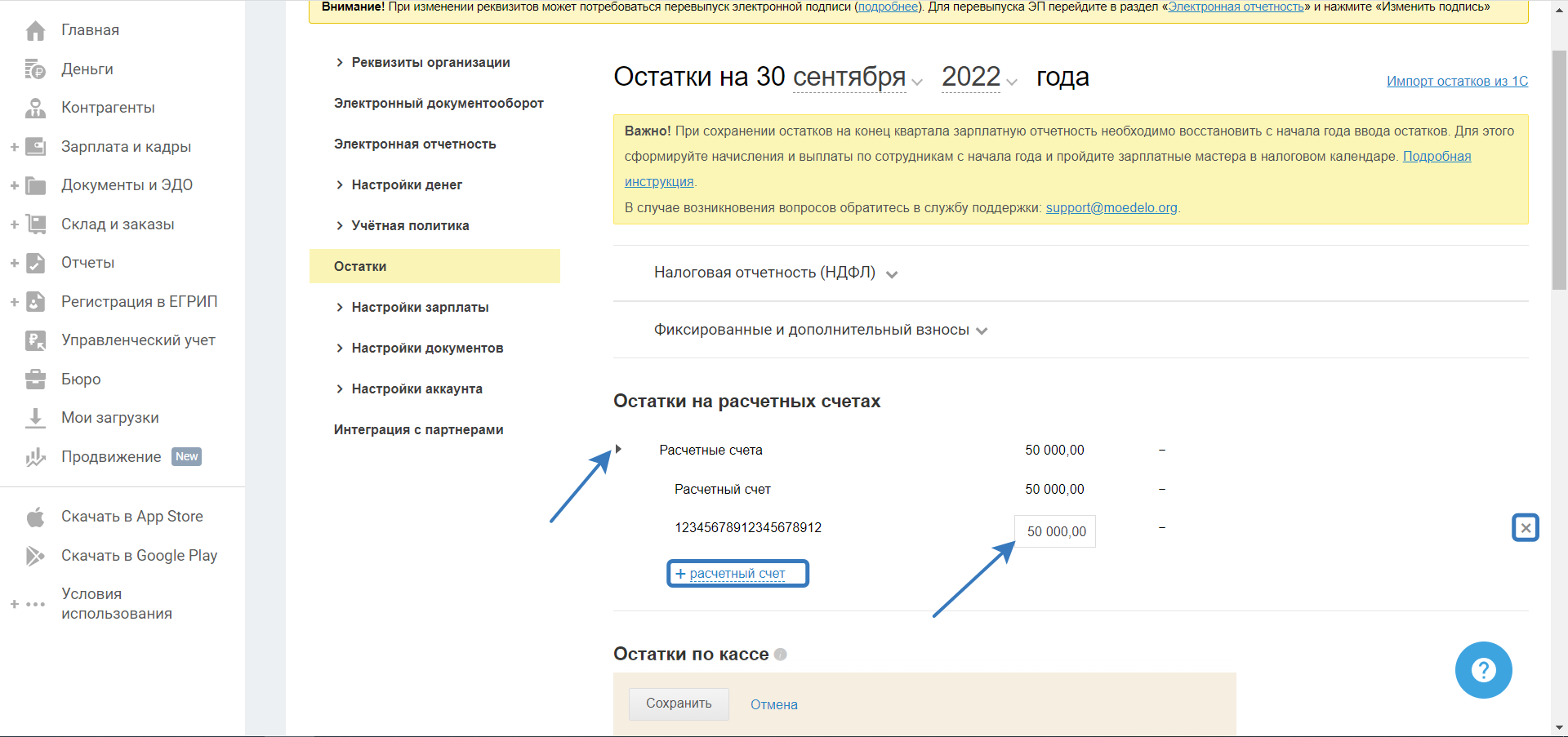This screenshot has width=1568, height=737.
Task: Click the info icon beside Остатки по кассе
Action: click(x=781, y=655)
